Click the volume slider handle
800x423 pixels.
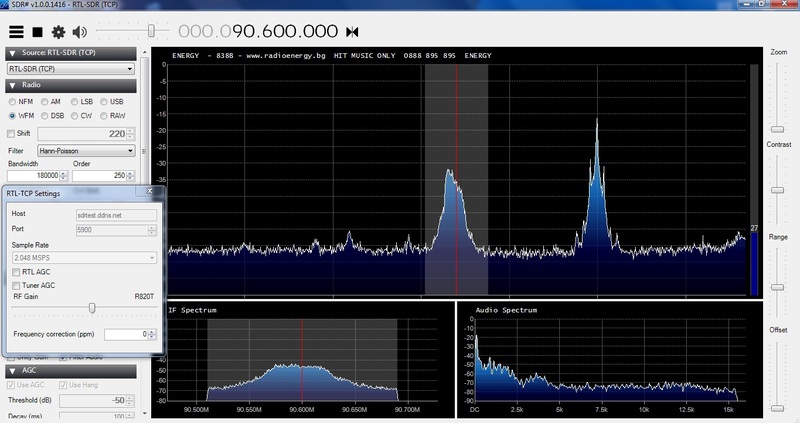point(151,31)
